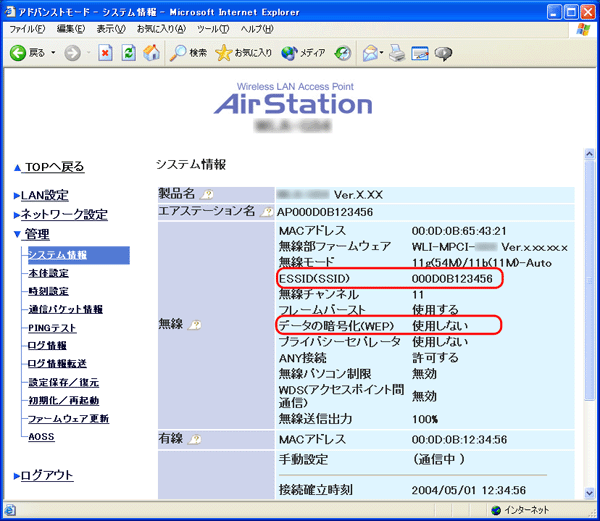Click the Refresh page icon
Viewport: 600px width, 521px height.
(x=129, y=53)
